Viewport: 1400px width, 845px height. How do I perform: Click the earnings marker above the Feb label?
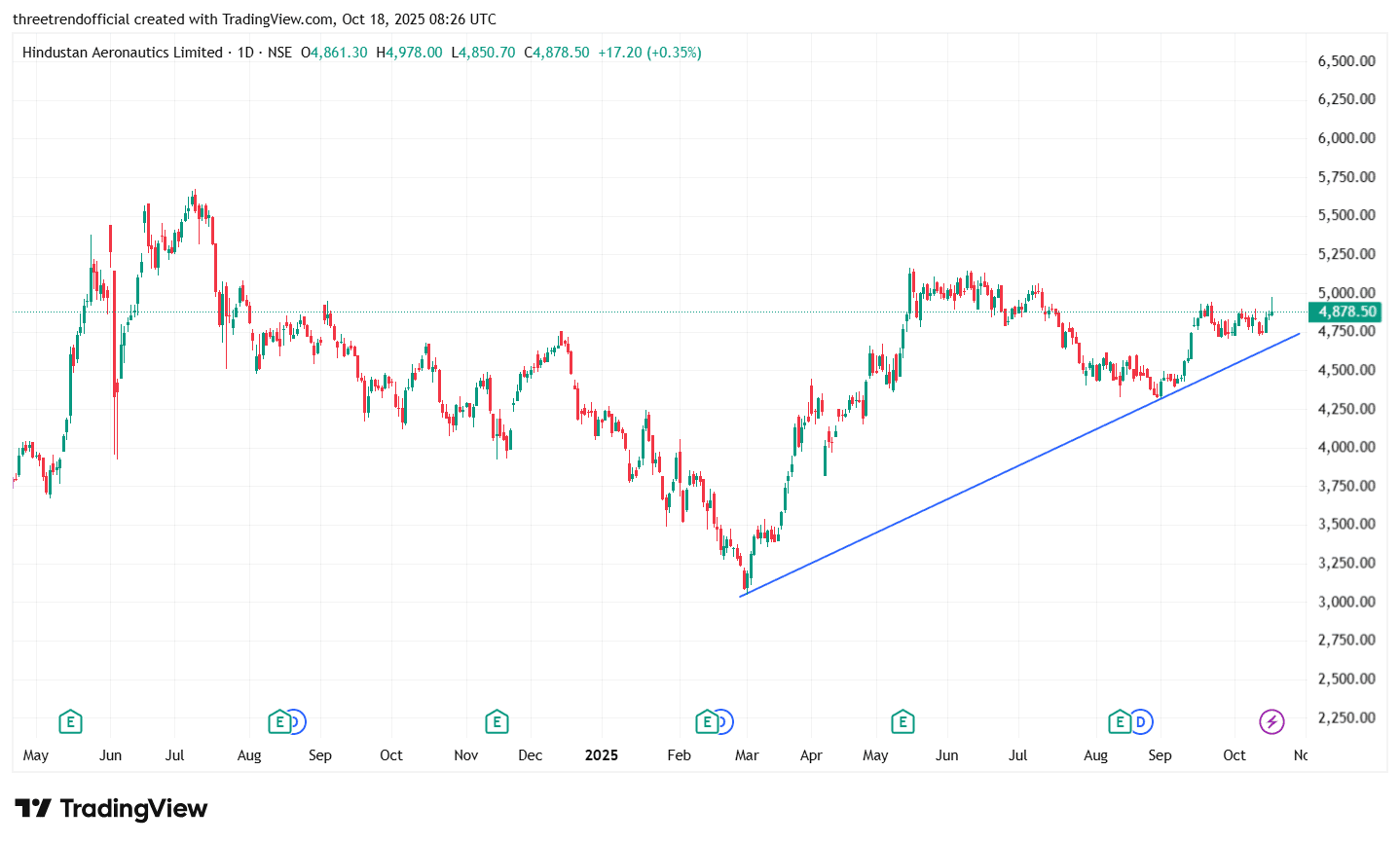[708, 722]
